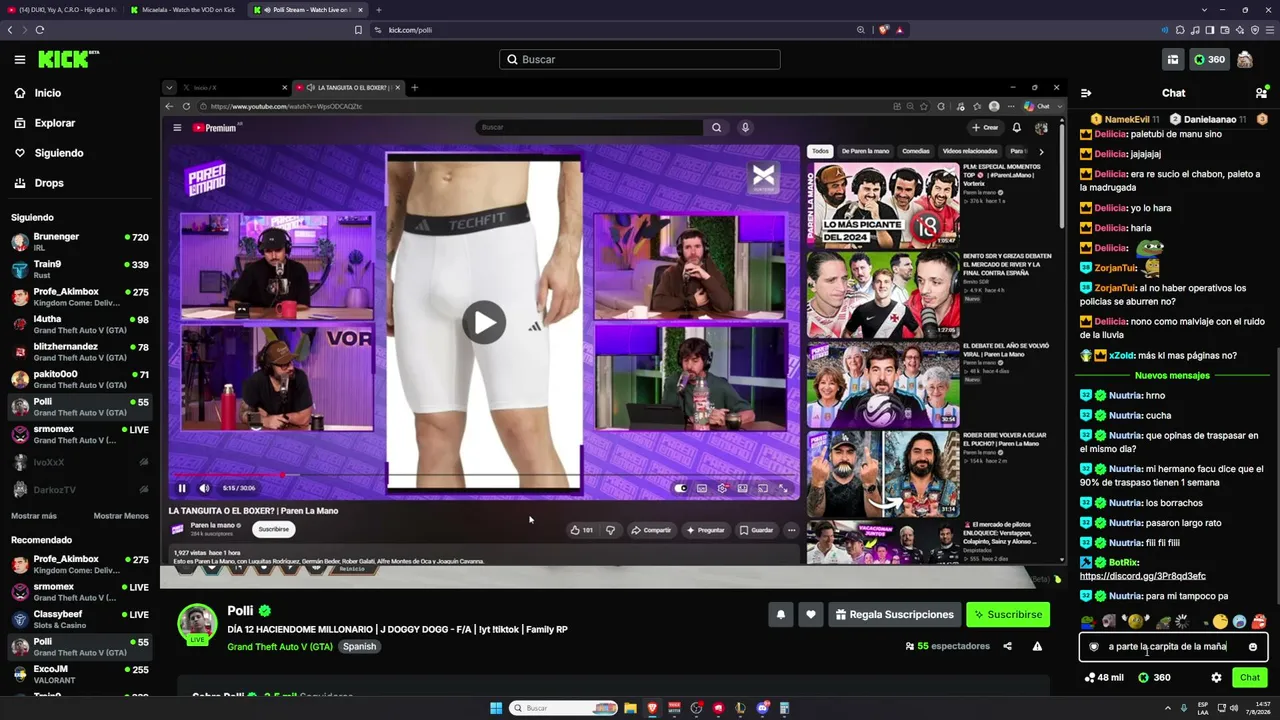Open the emote picker in chat input
Screen dimensions: 1280x720
pos(1252,647)
